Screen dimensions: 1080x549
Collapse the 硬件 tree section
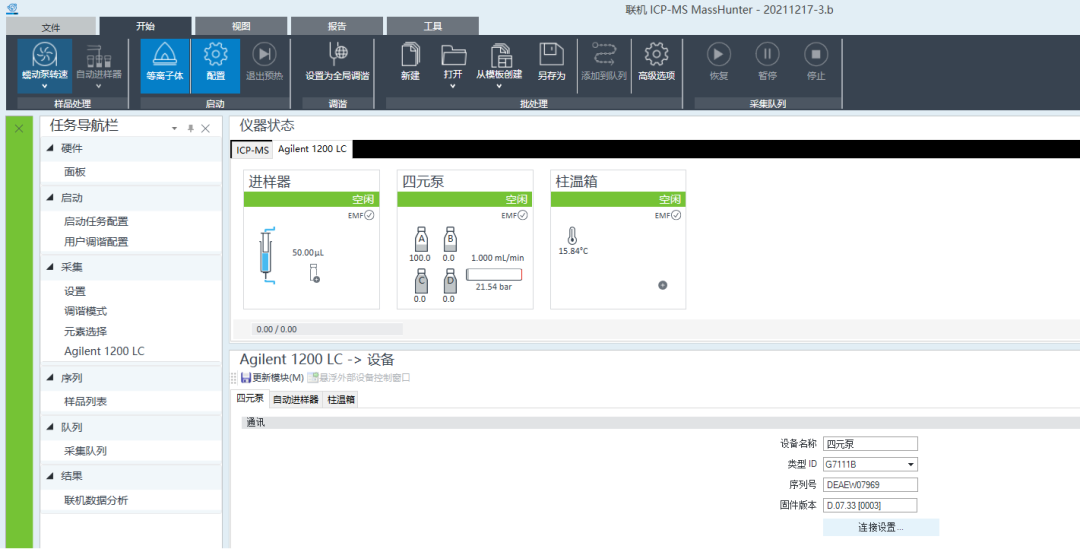pyautogui.click(x=50, y=148)
